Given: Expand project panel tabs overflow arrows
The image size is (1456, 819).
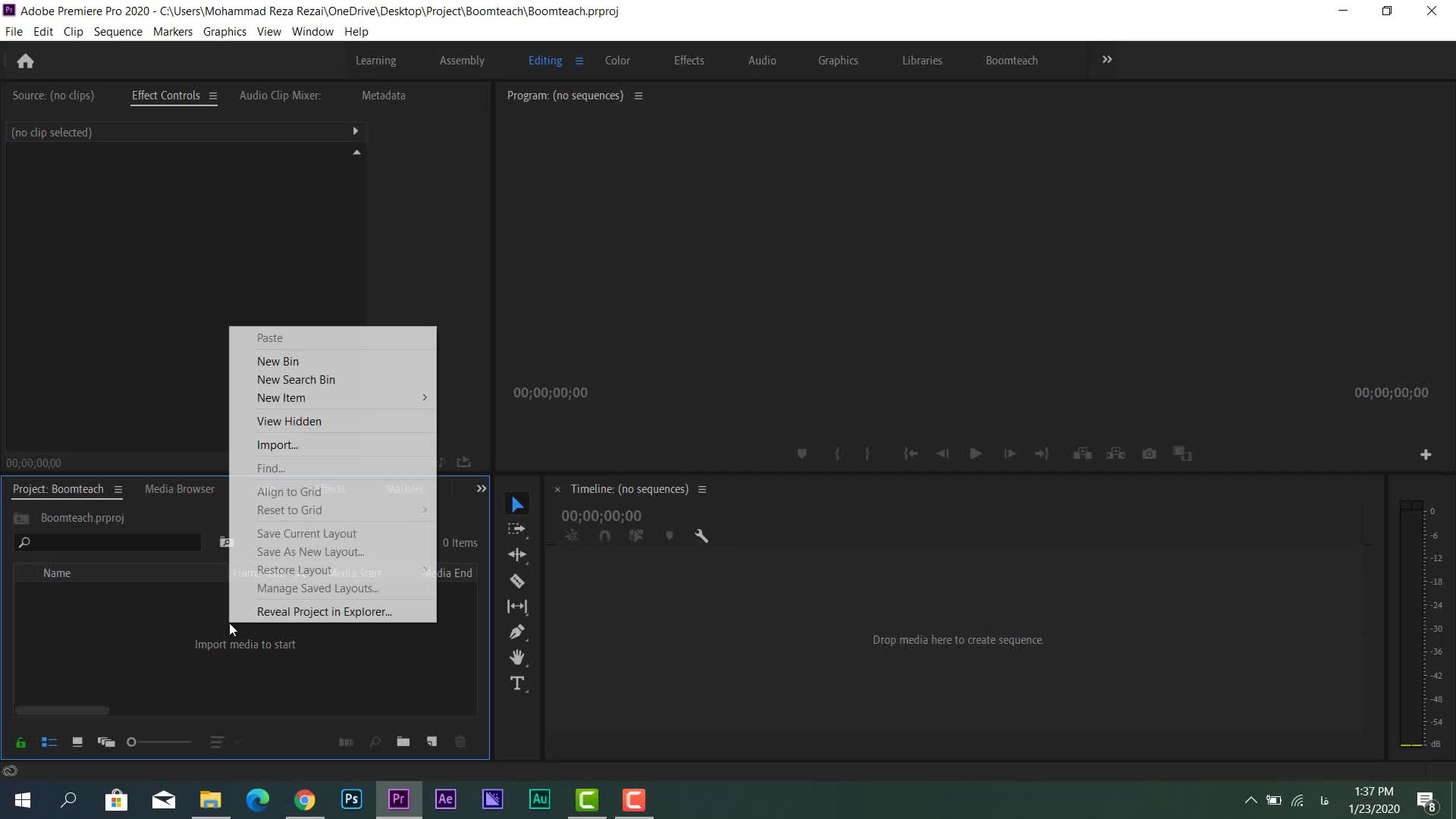Looking at the screenshot, I should pos(482,489).
